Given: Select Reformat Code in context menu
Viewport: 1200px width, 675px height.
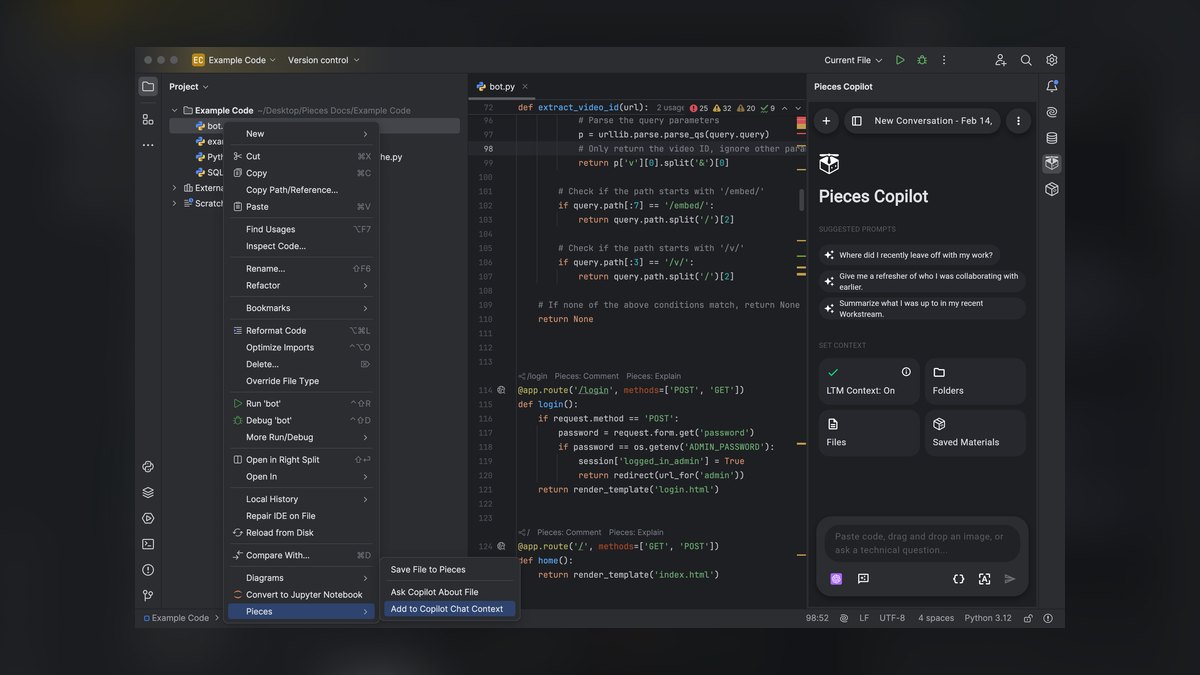Looking at the screenshot, I should pyautogui.click(x=301, y=331).
